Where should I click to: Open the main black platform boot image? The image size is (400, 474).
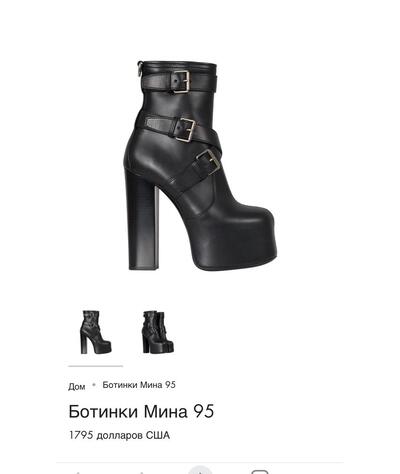[x=200, y=165]
